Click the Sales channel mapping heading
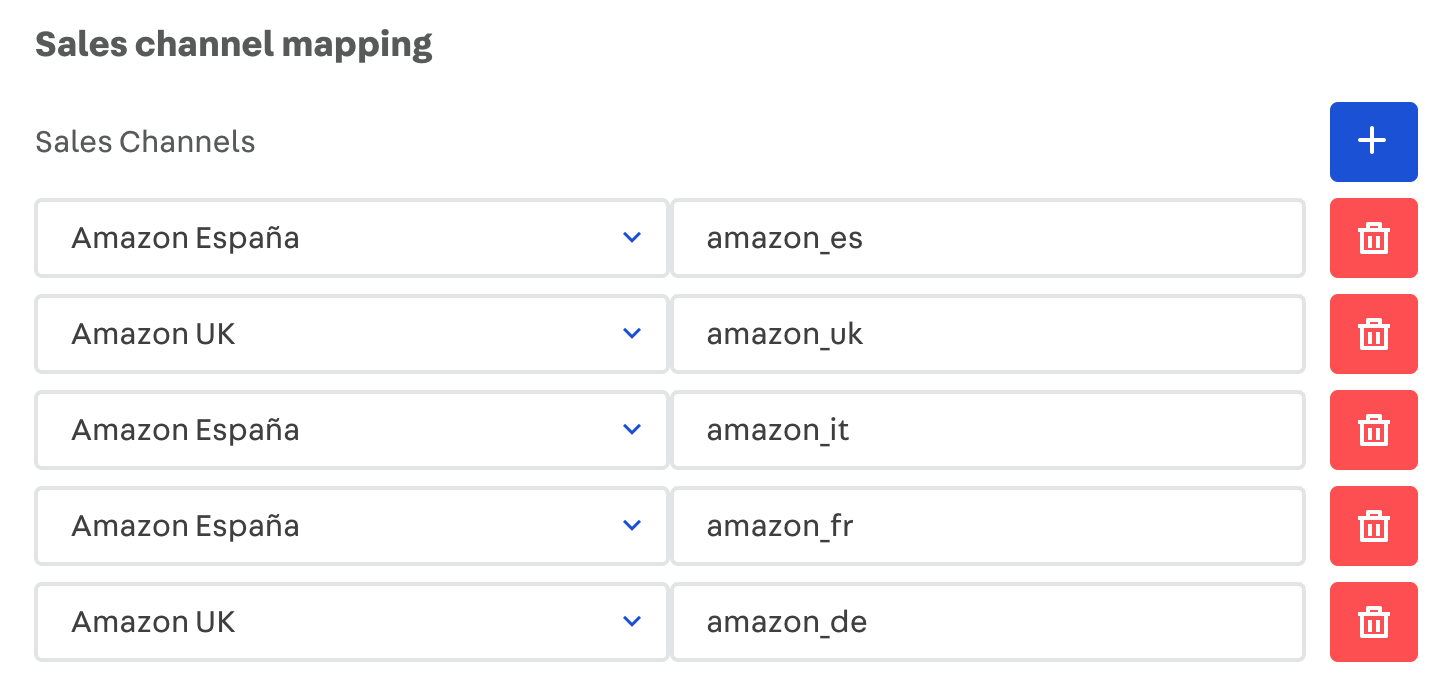This screenshot has height=686, width=1446. coord(234,45)
